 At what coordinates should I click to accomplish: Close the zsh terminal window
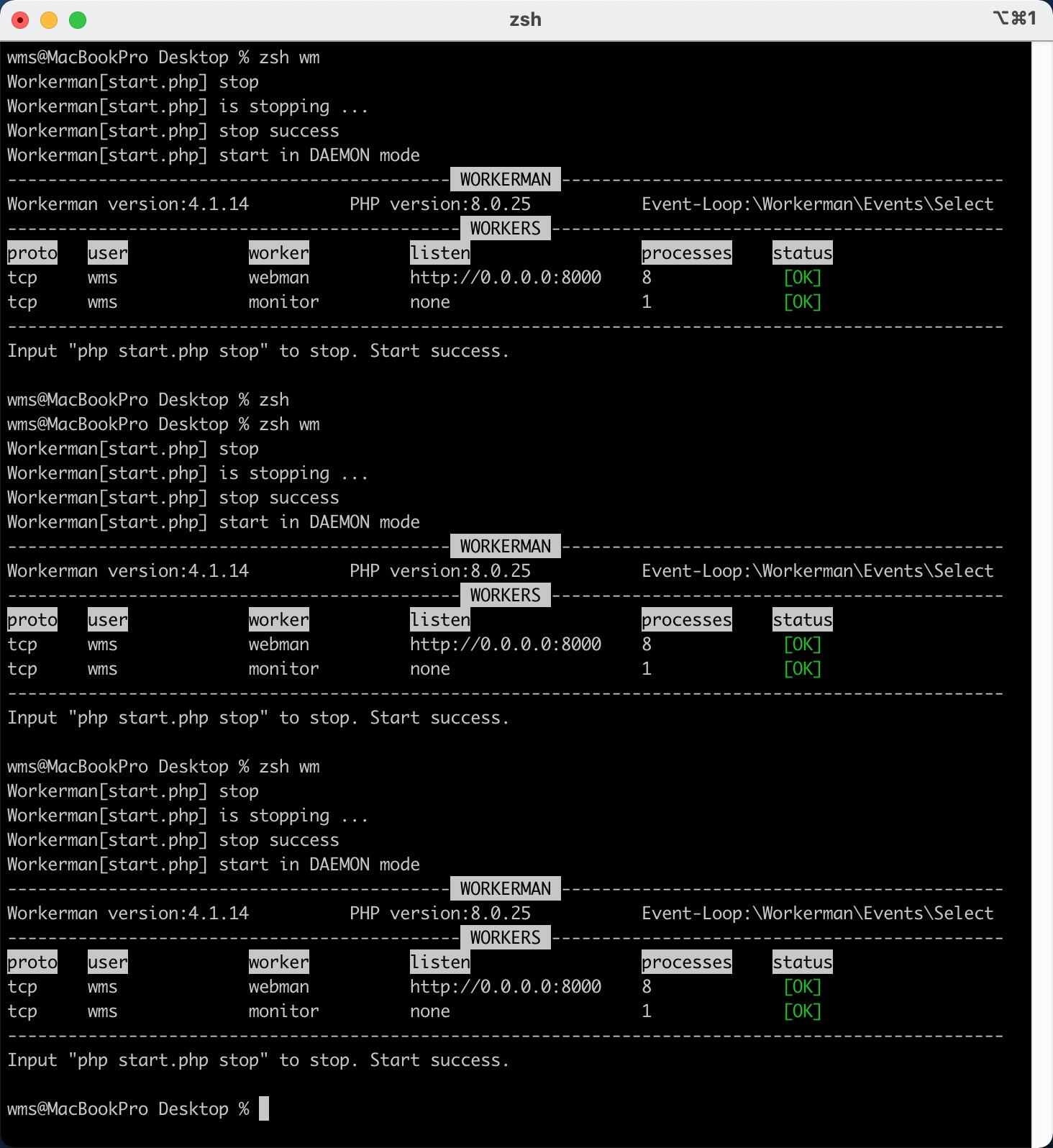point(20,20)
